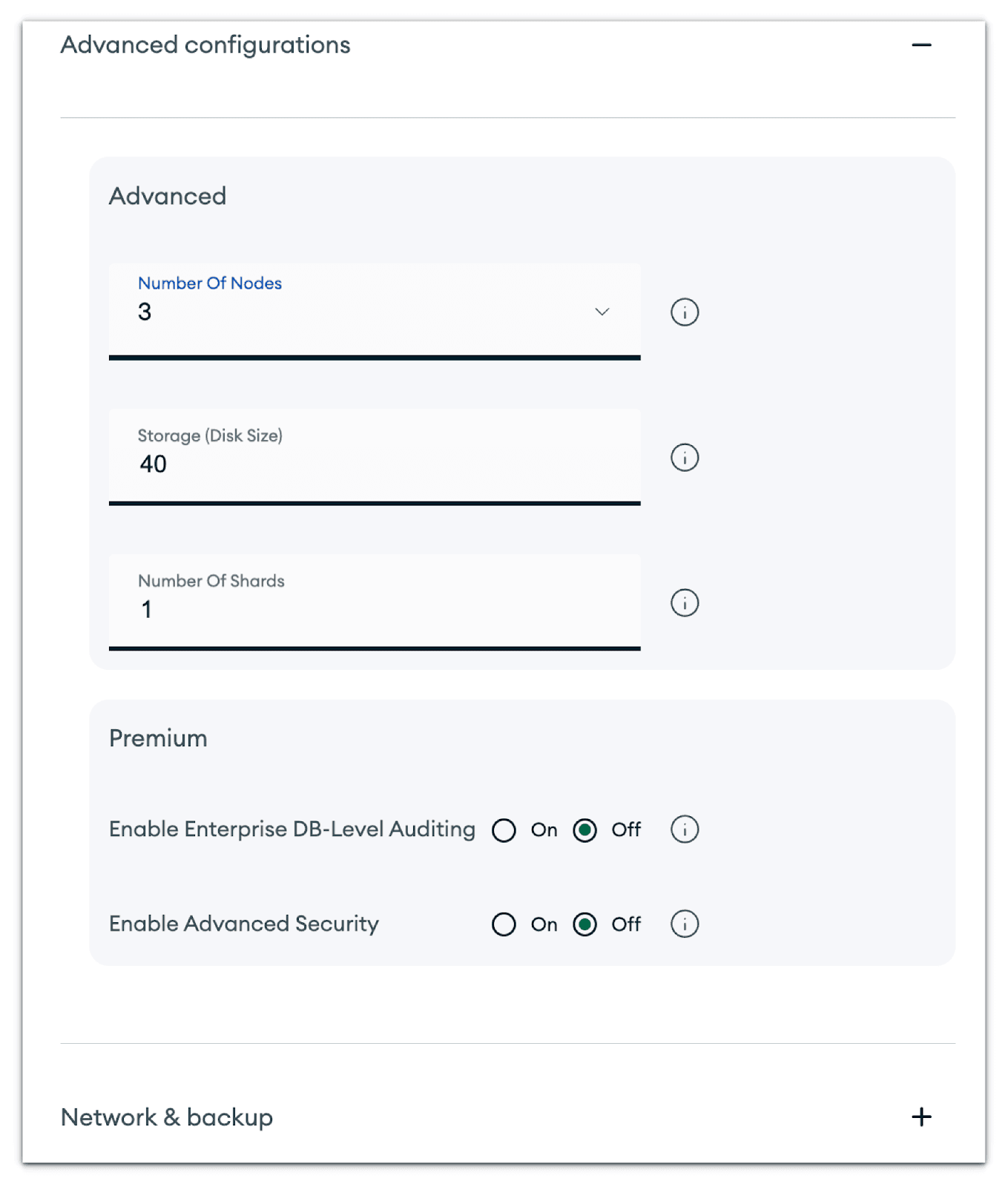
Task: Turn on Enterprise DB-Level Auditing
Action: click(x=504, y=829)
